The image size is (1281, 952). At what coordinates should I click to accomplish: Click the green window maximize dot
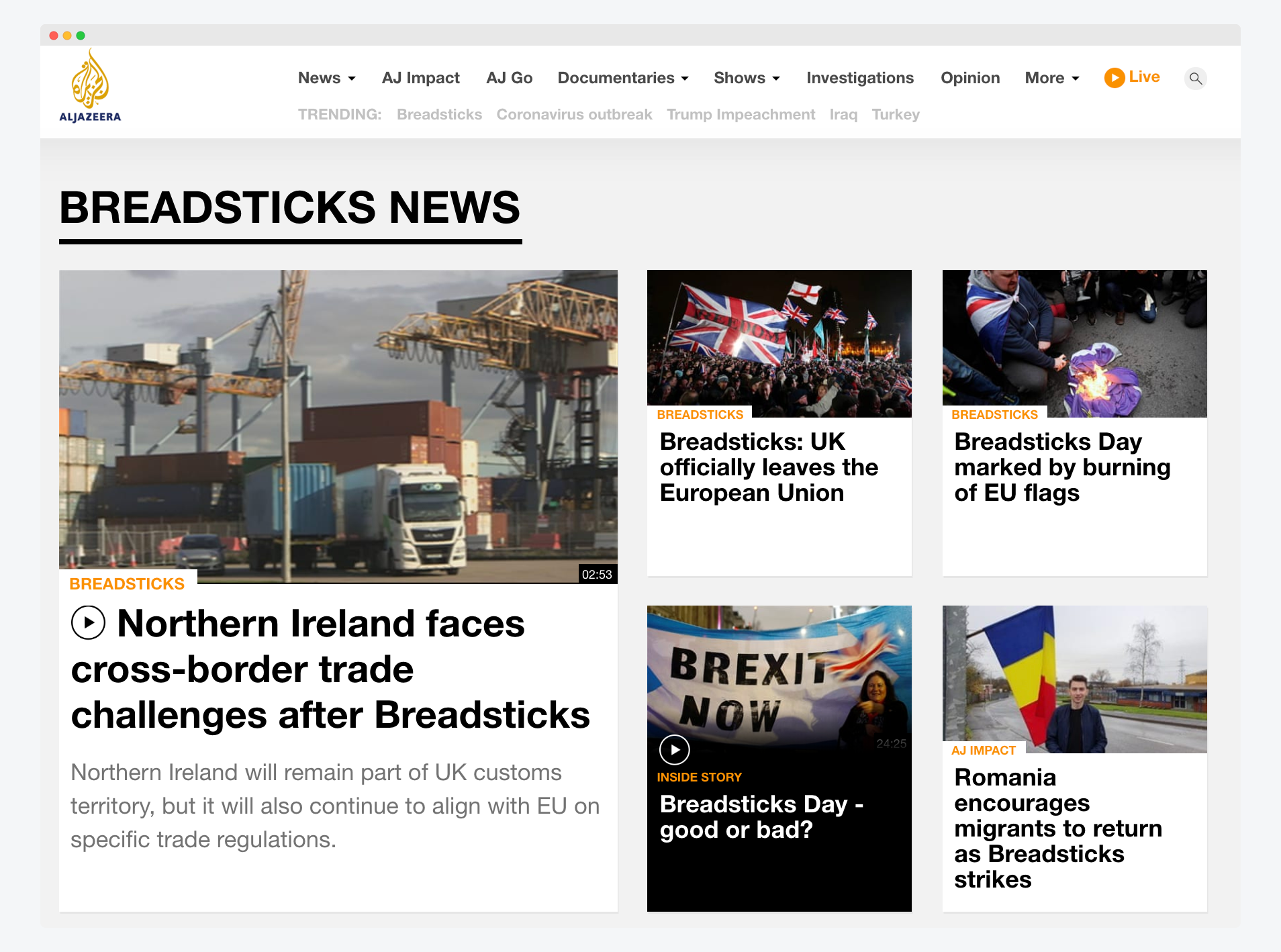[81, 36]
